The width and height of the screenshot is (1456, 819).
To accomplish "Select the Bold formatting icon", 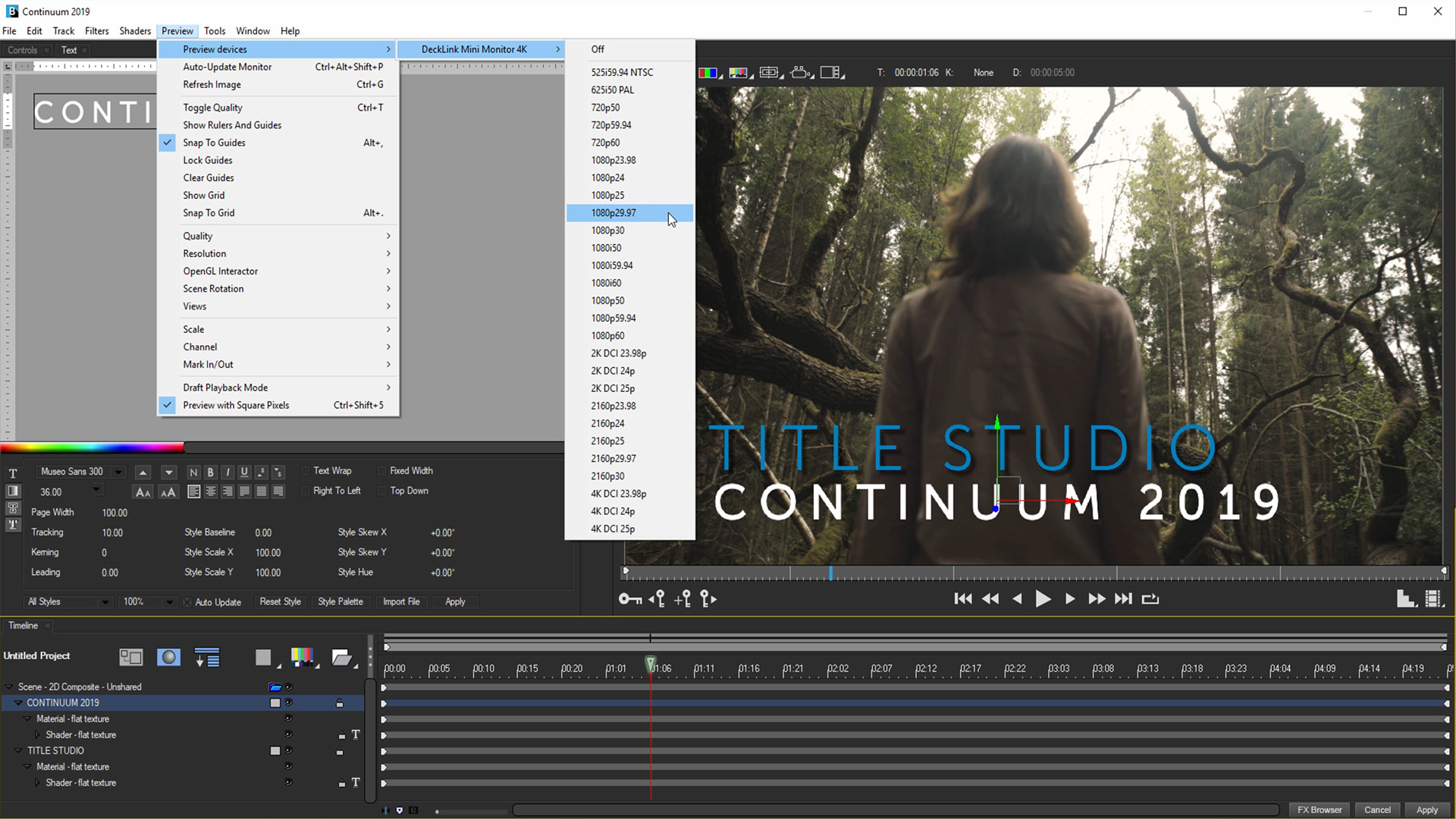I will [210, 471].
